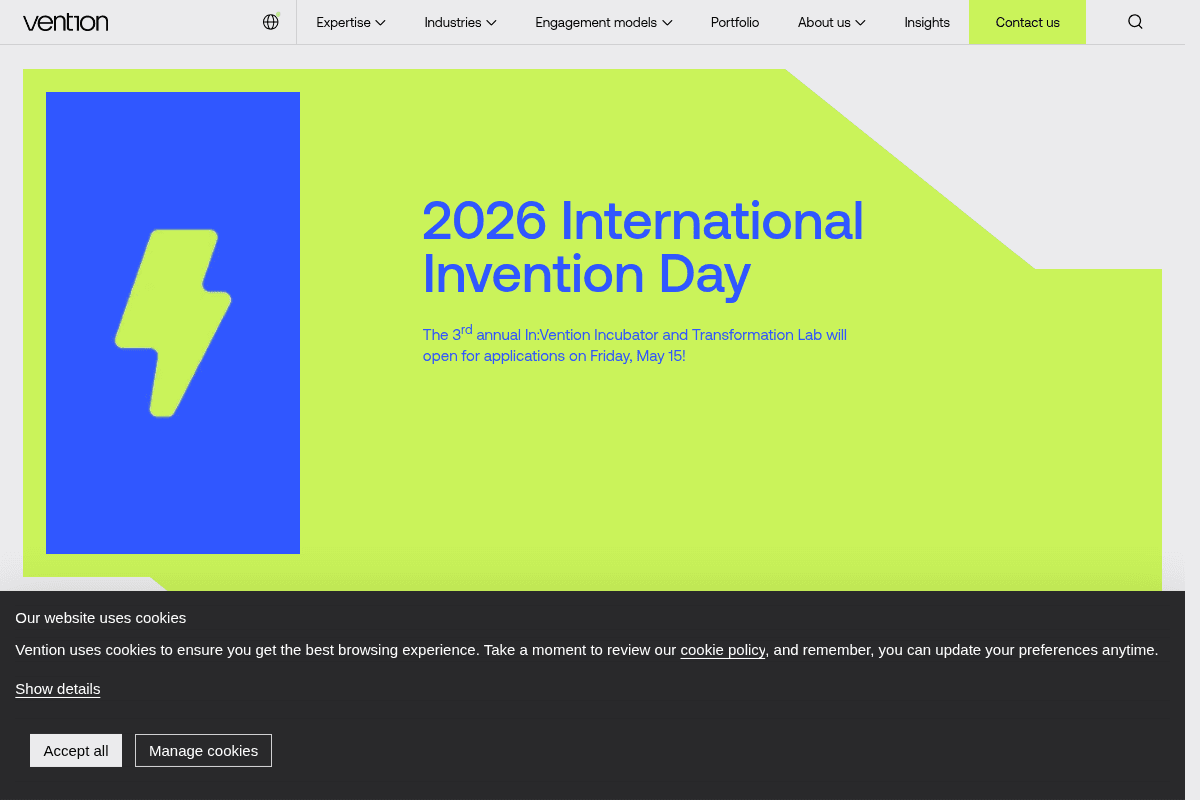This screenshot has width=1200, height=800.
Task: Expand the Industries menu
Action: [460, 22]
